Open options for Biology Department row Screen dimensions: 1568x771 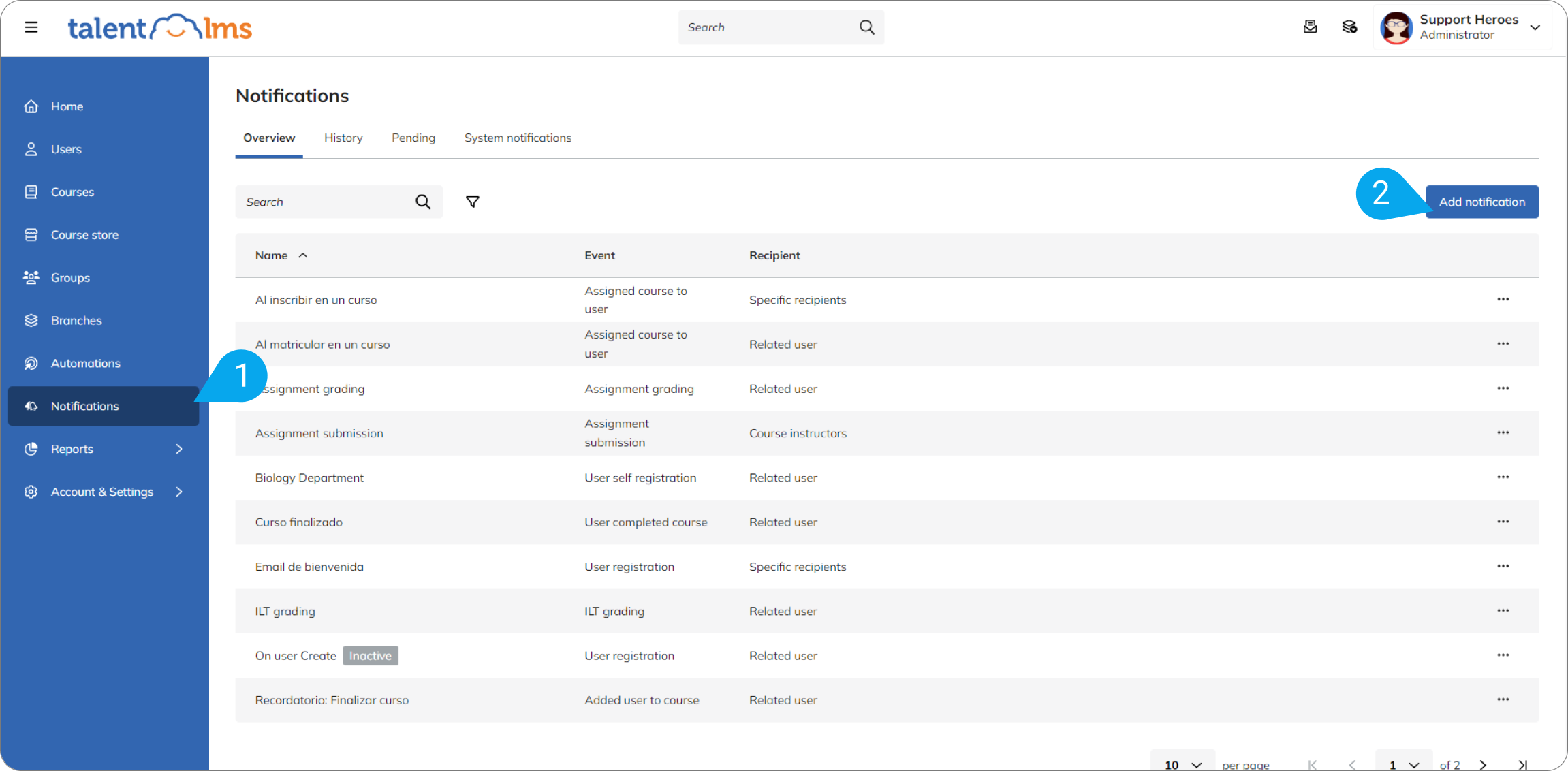pos(1503,477)
